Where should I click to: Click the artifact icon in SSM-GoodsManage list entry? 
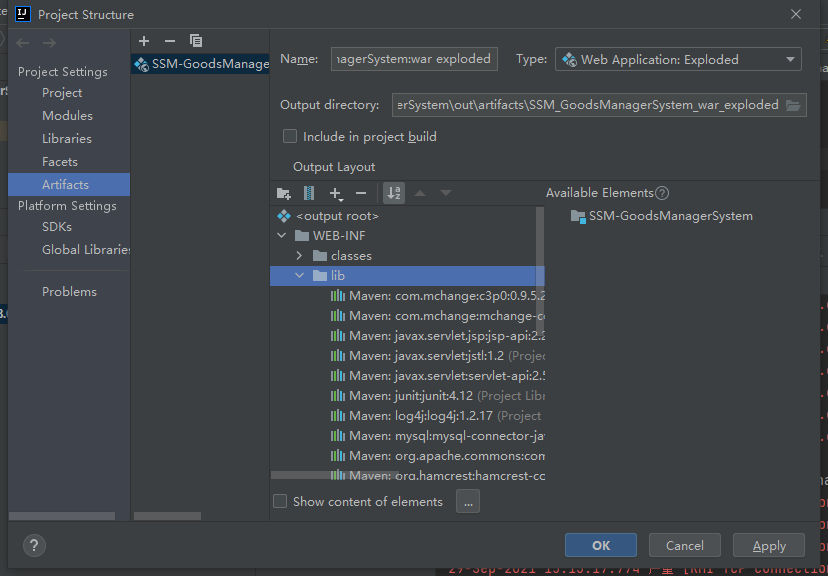point(141,64)
